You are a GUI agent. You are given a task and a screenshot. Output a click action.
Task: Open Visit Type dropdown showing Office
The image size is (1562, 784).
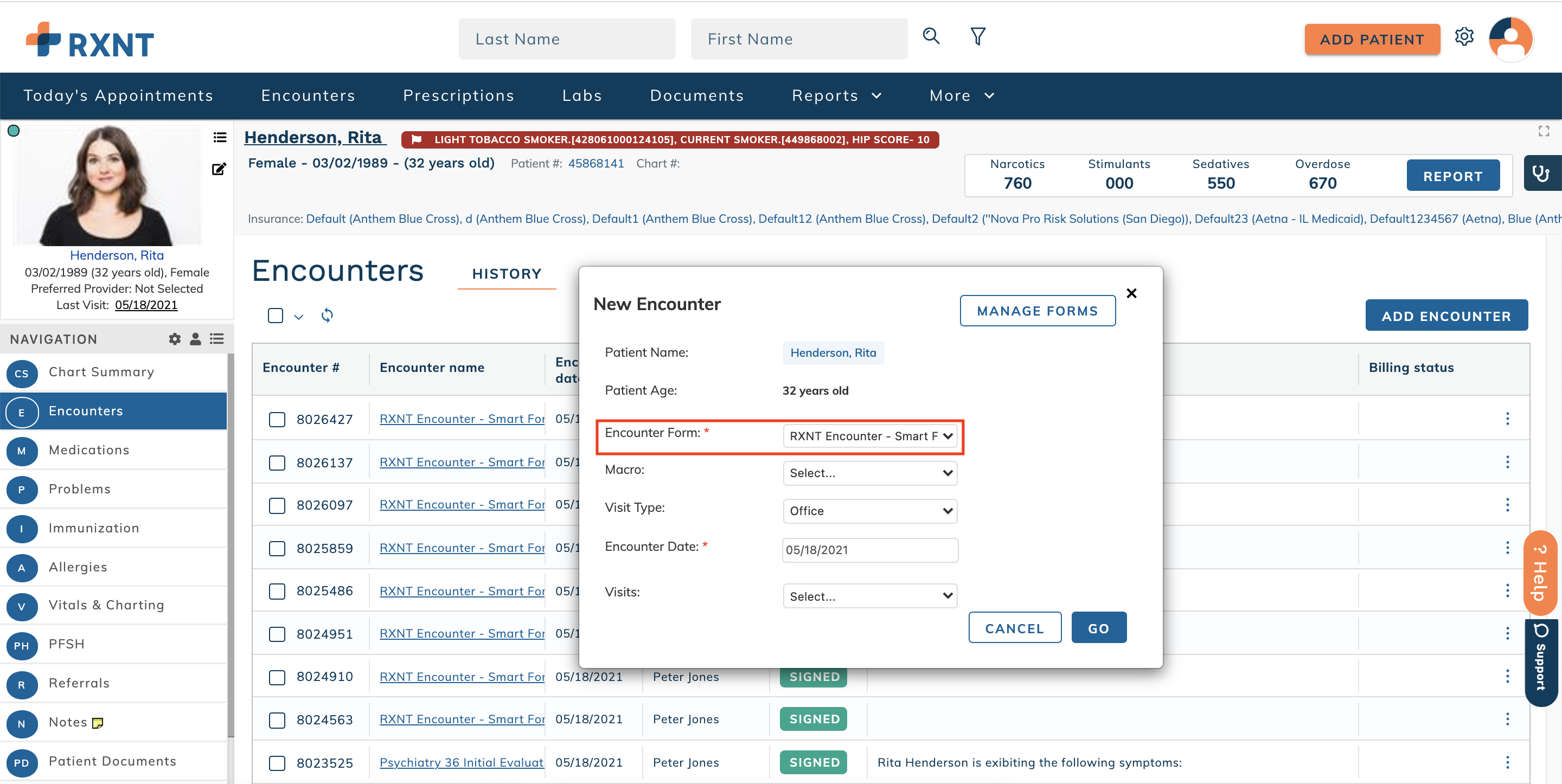870,511
